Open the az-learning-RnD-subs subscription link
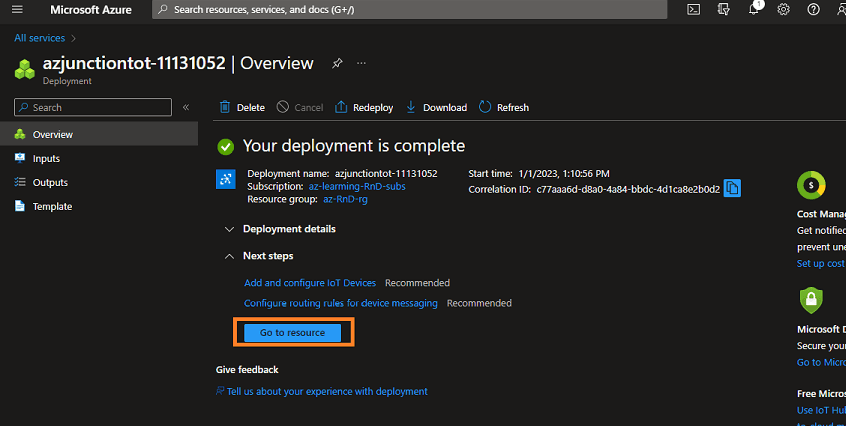 [x=357, y=187]
